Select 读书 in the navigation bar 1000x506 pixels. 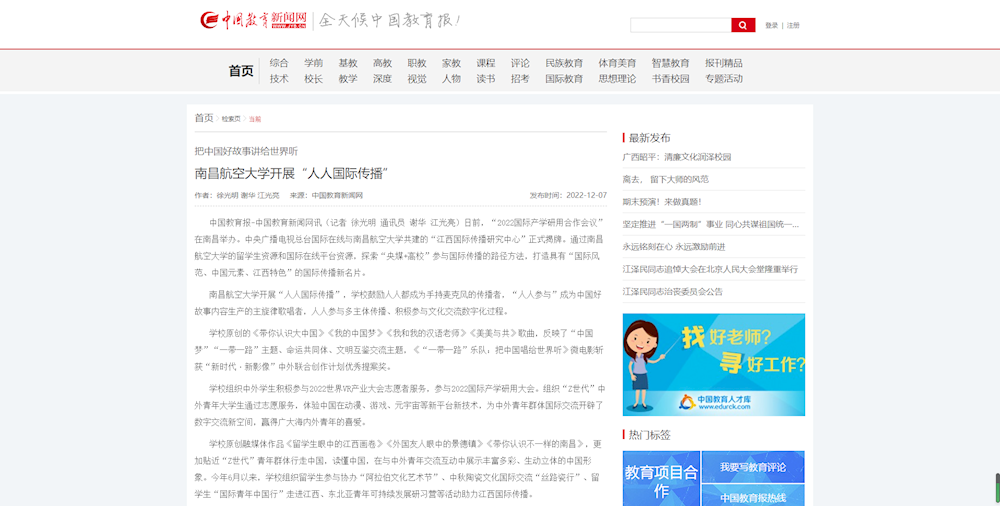[x=485, y=79]
